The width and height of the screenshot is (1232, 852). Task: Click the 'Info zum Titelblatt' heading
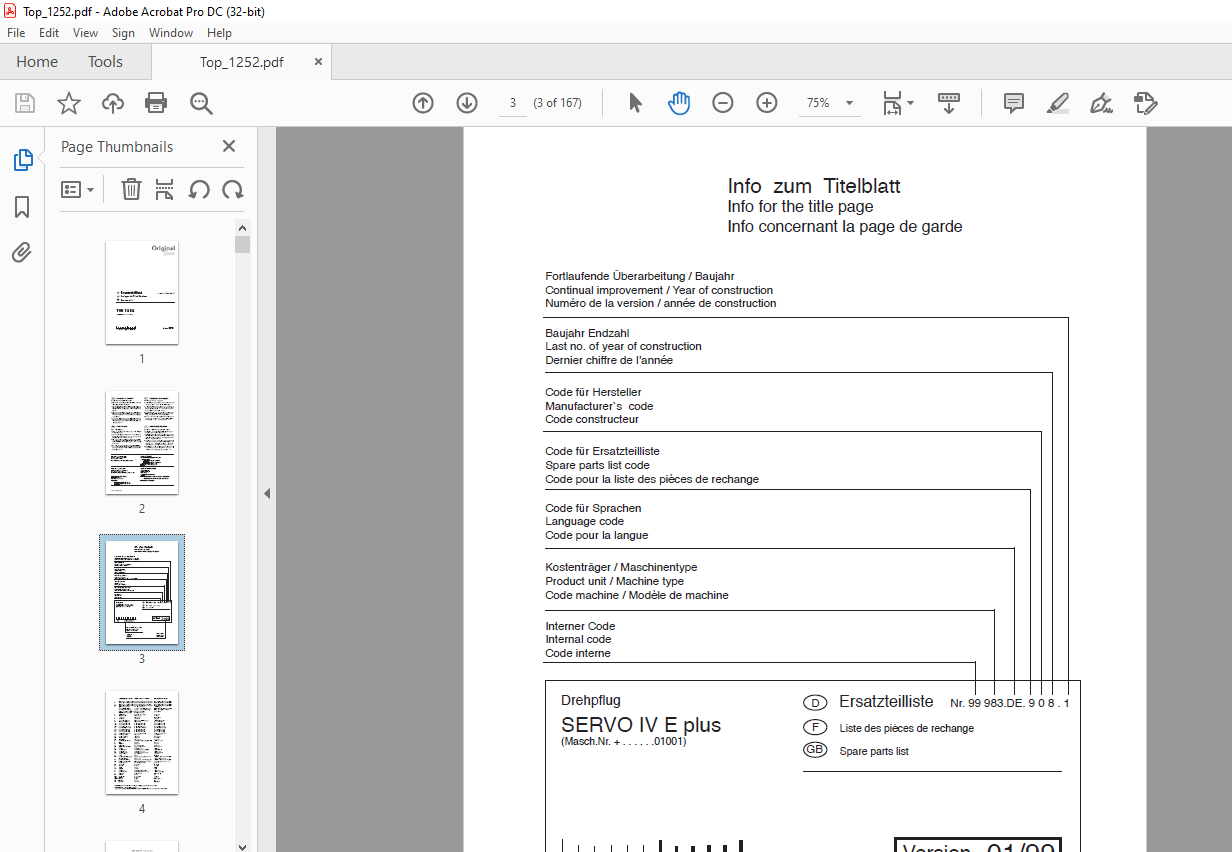point(814,186)
